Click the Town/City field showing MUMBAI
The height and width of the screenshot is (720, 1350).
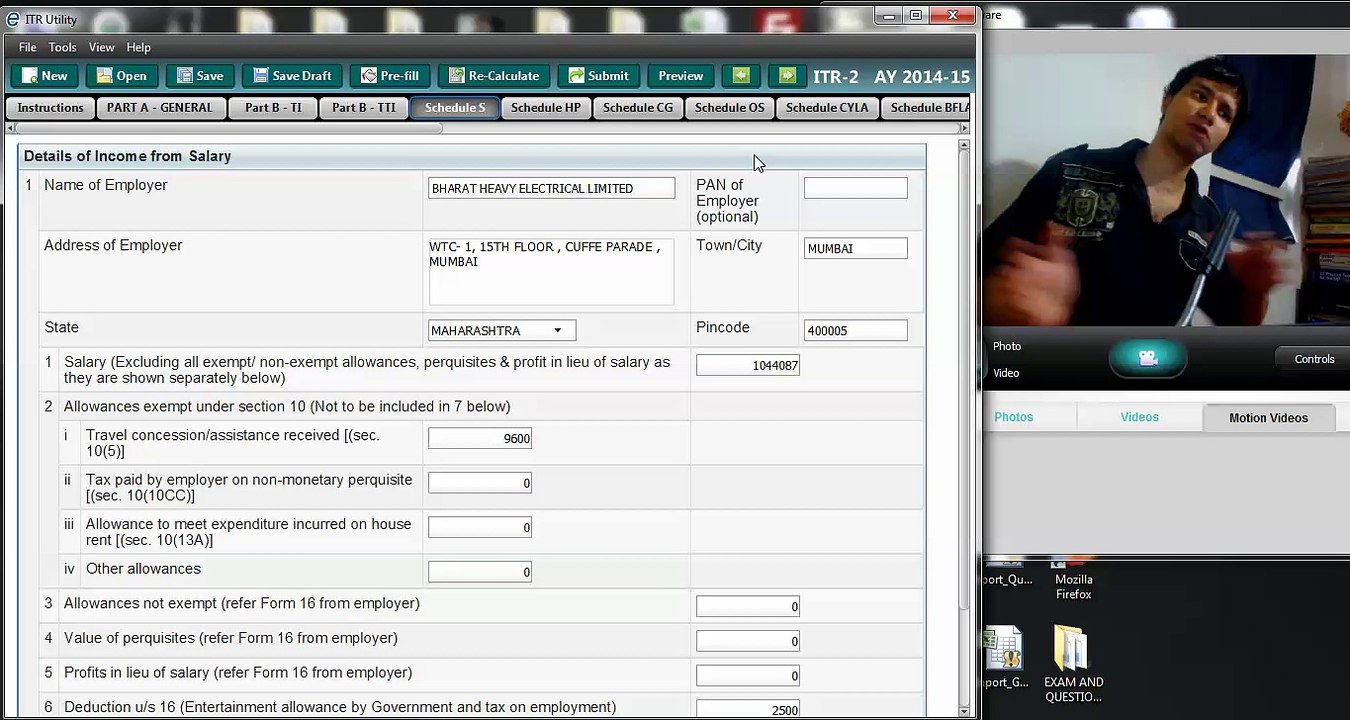[x=855, y=248]
